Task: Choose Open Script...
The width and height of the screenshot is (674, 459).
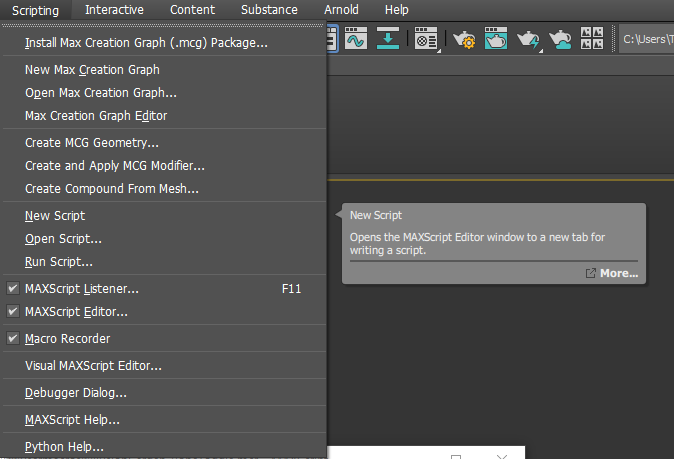Action: click(x=164, y=239)
